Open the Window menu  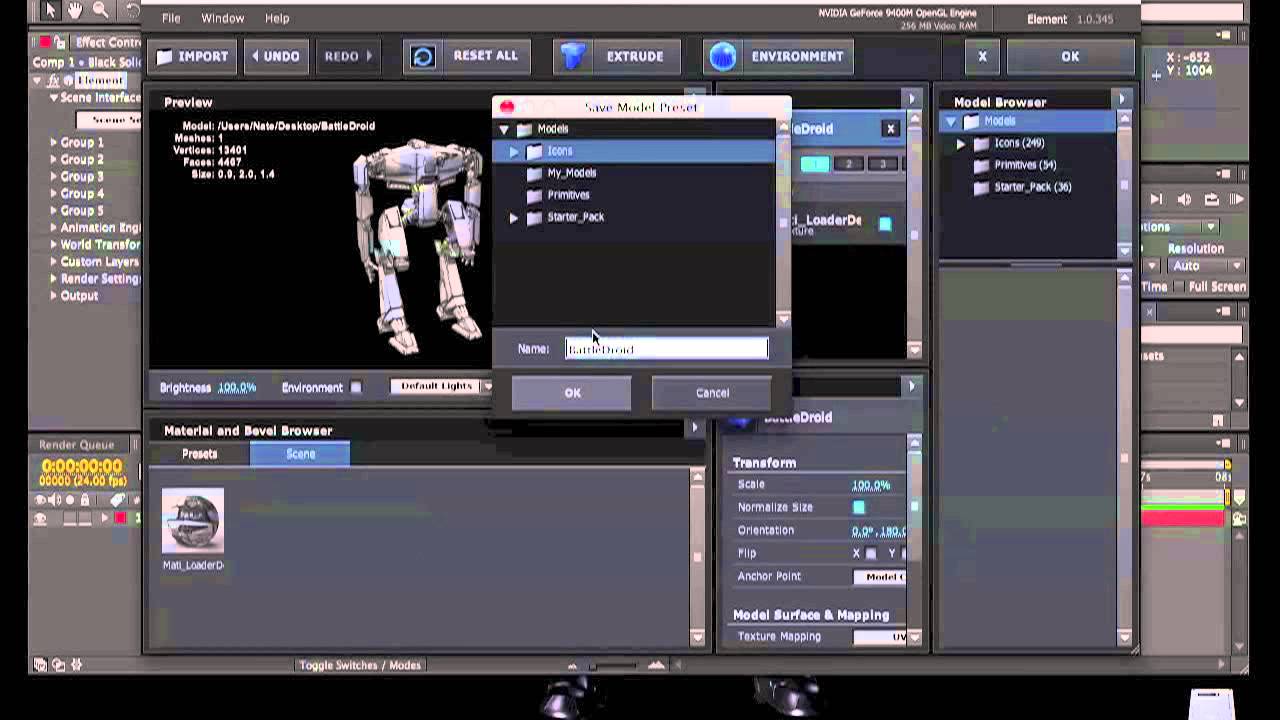pos(222,18)
